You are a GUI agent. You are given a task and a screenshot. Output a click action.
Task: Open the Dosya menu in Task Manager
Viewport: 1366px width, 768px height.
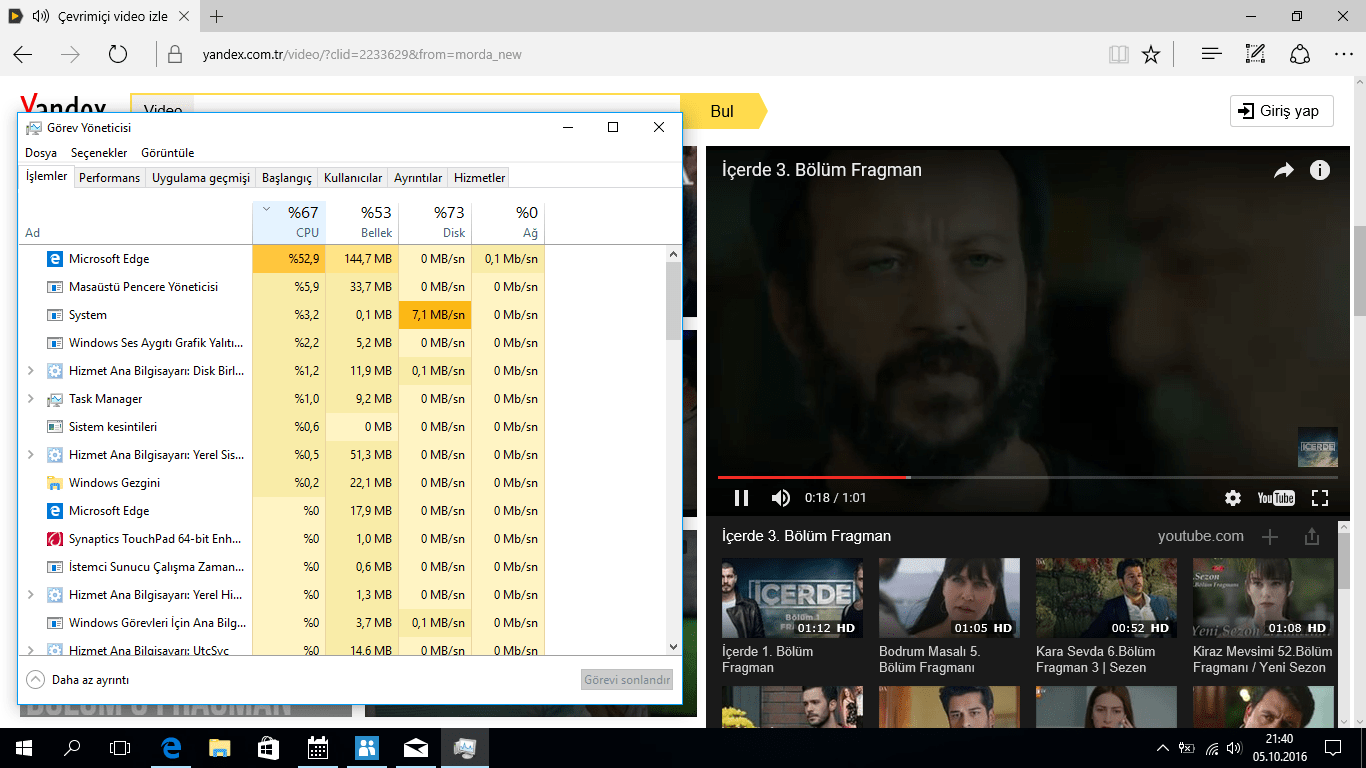point(41,153)
